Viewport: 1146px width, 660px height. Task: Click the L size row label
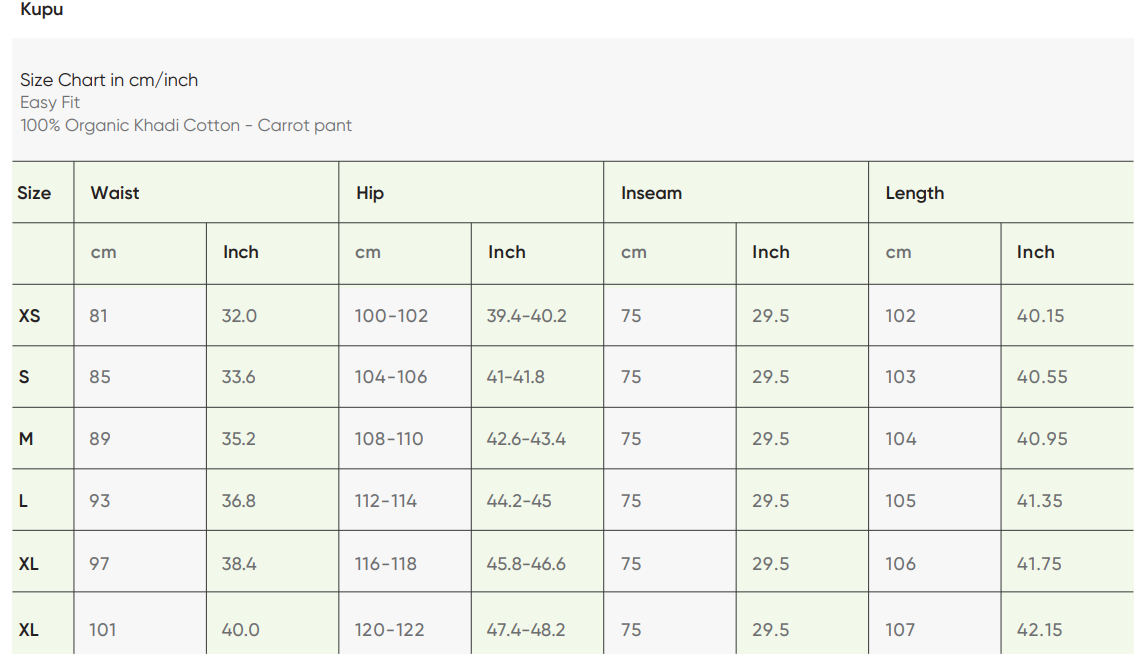pos(23,501)
